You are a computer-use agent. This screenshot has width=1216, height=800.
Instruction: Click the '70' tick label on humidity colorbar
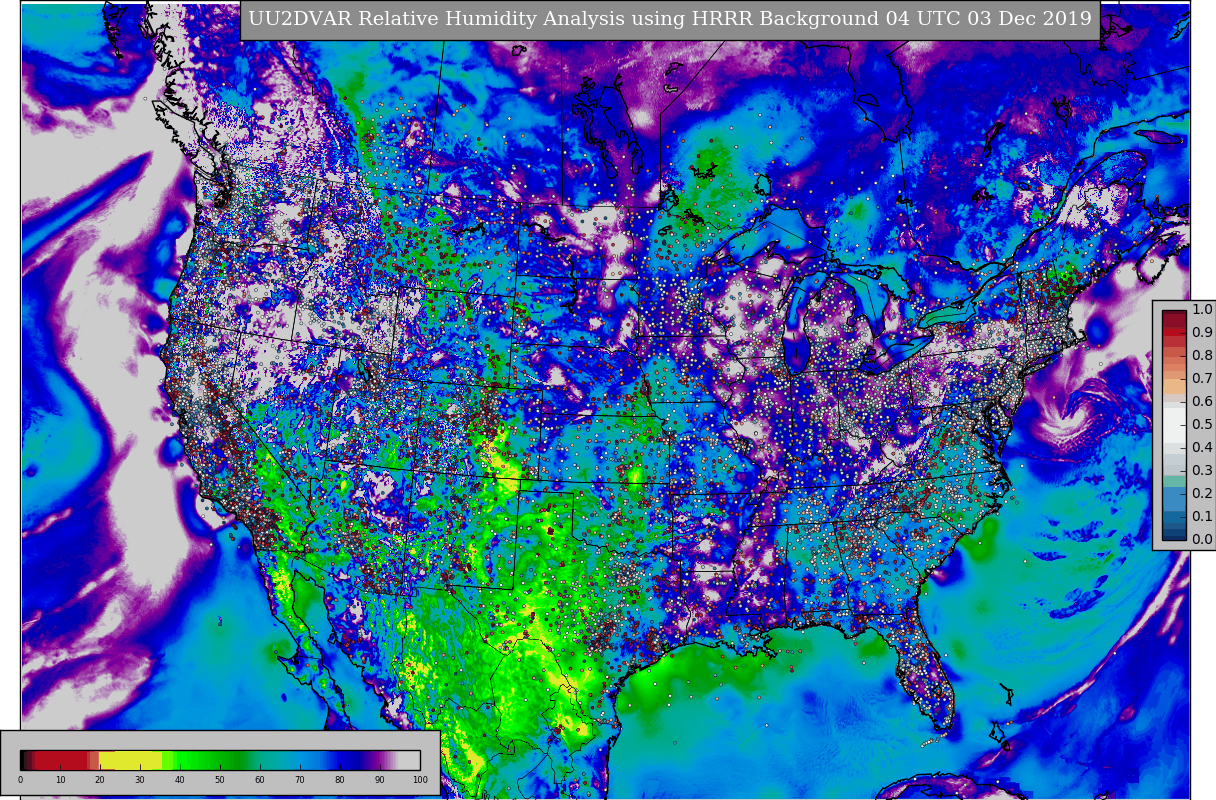(300, 780)
